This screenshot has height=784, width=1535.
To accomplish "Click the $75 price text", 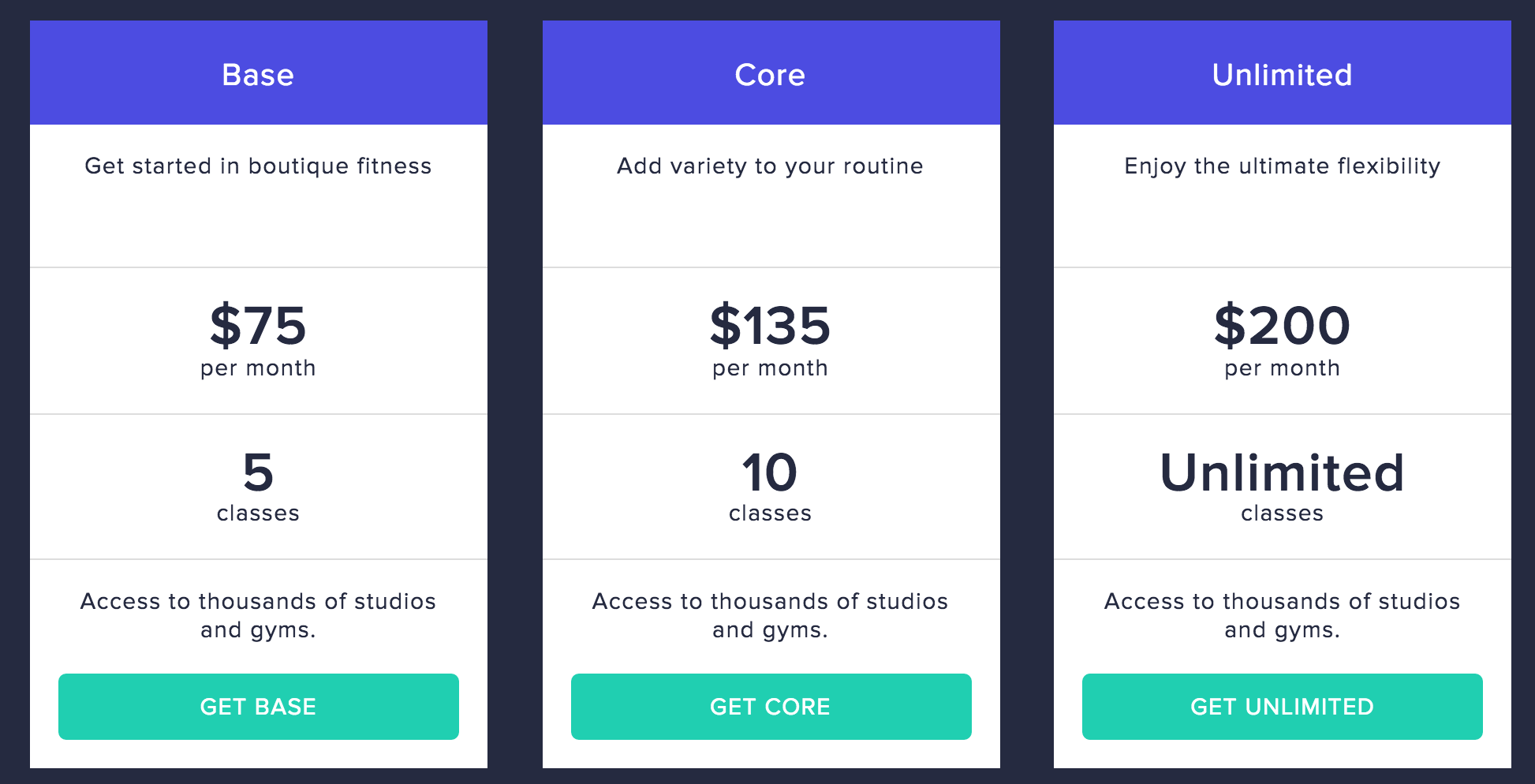I will [x=258, y=325].
